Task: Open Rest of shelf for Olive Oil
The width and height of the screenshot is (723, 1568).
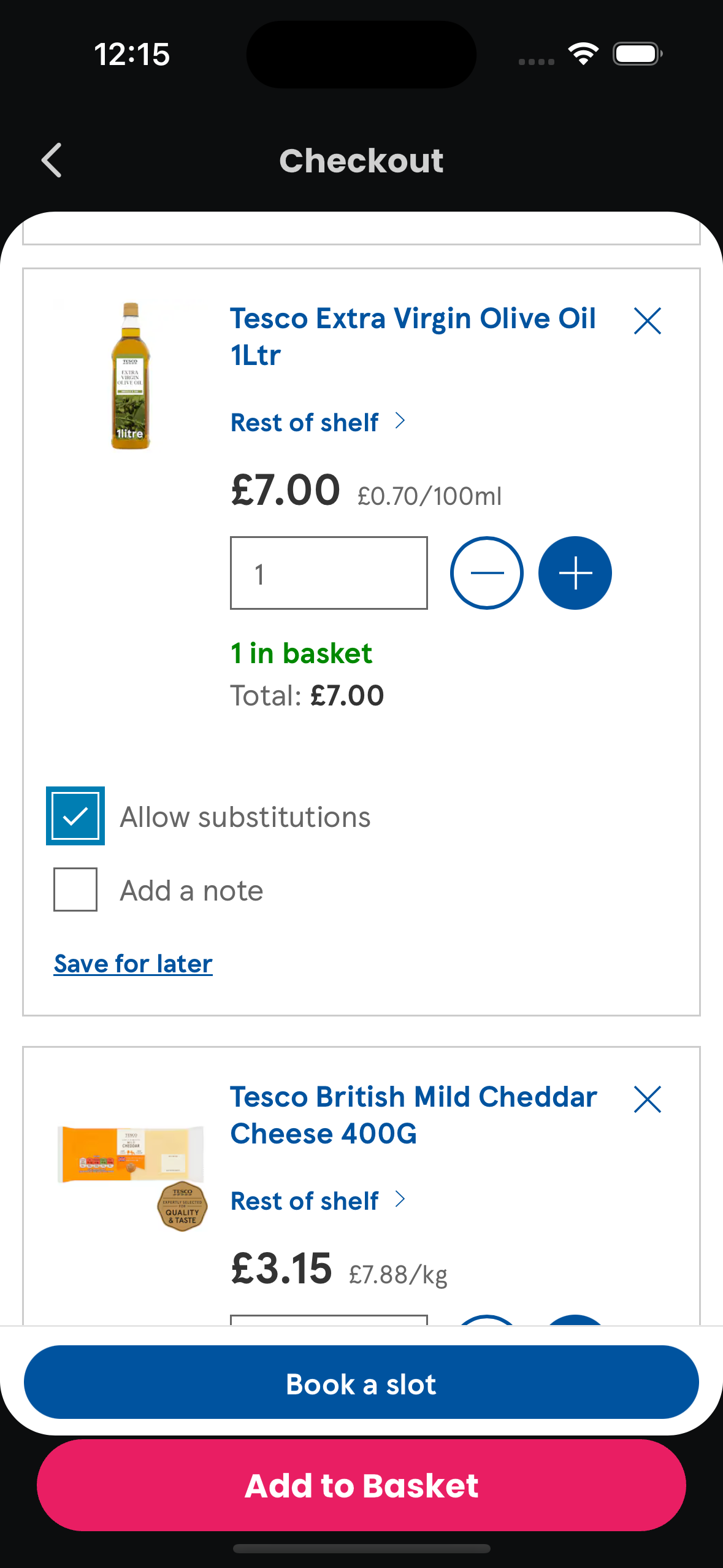Action: [318, 423]
